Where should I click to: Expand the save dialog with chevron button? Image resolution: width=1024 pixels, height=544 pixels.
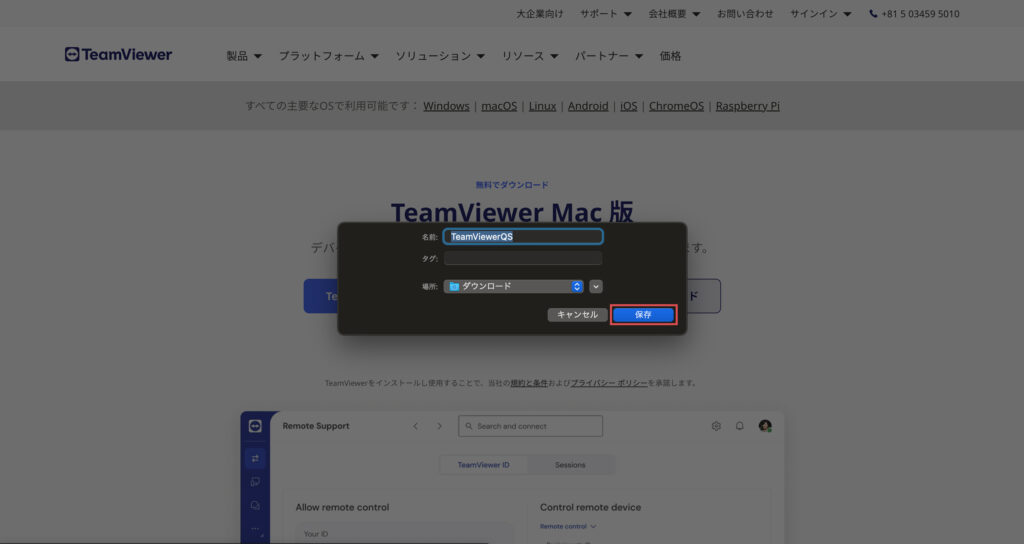596,286
